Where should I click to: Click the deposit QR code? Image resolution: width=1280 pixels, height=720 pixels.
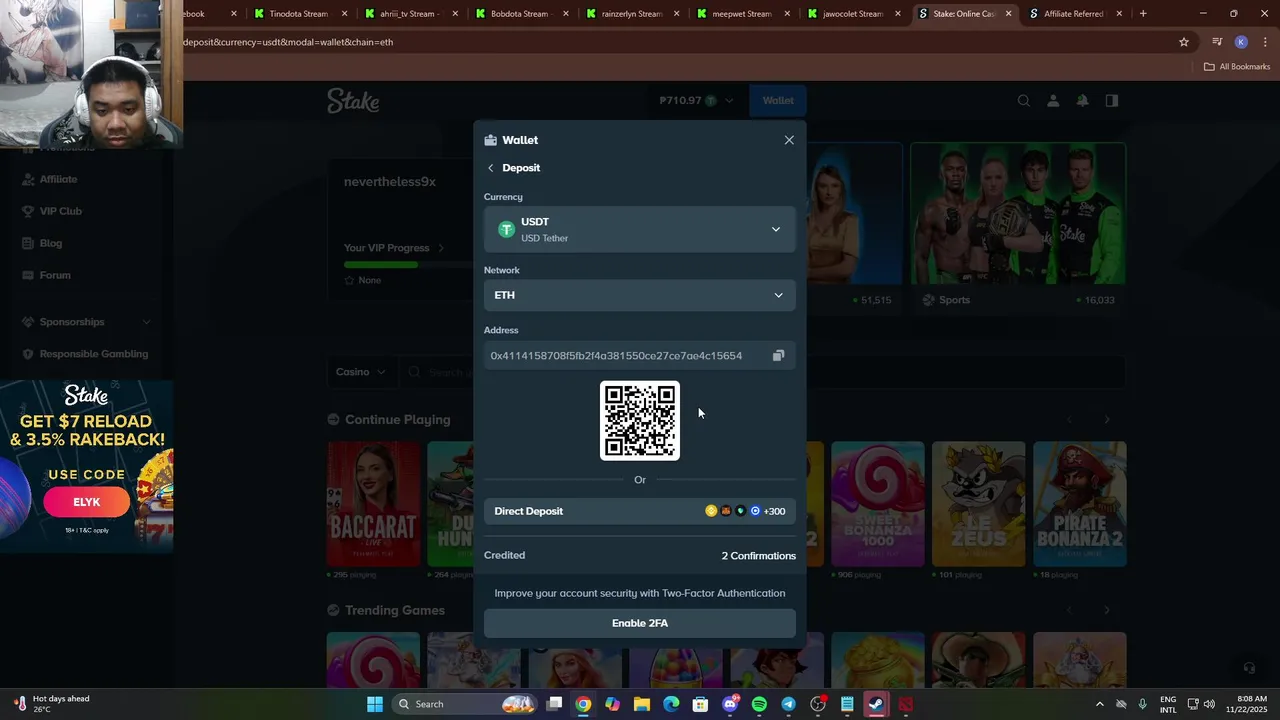tap(640, 421)
